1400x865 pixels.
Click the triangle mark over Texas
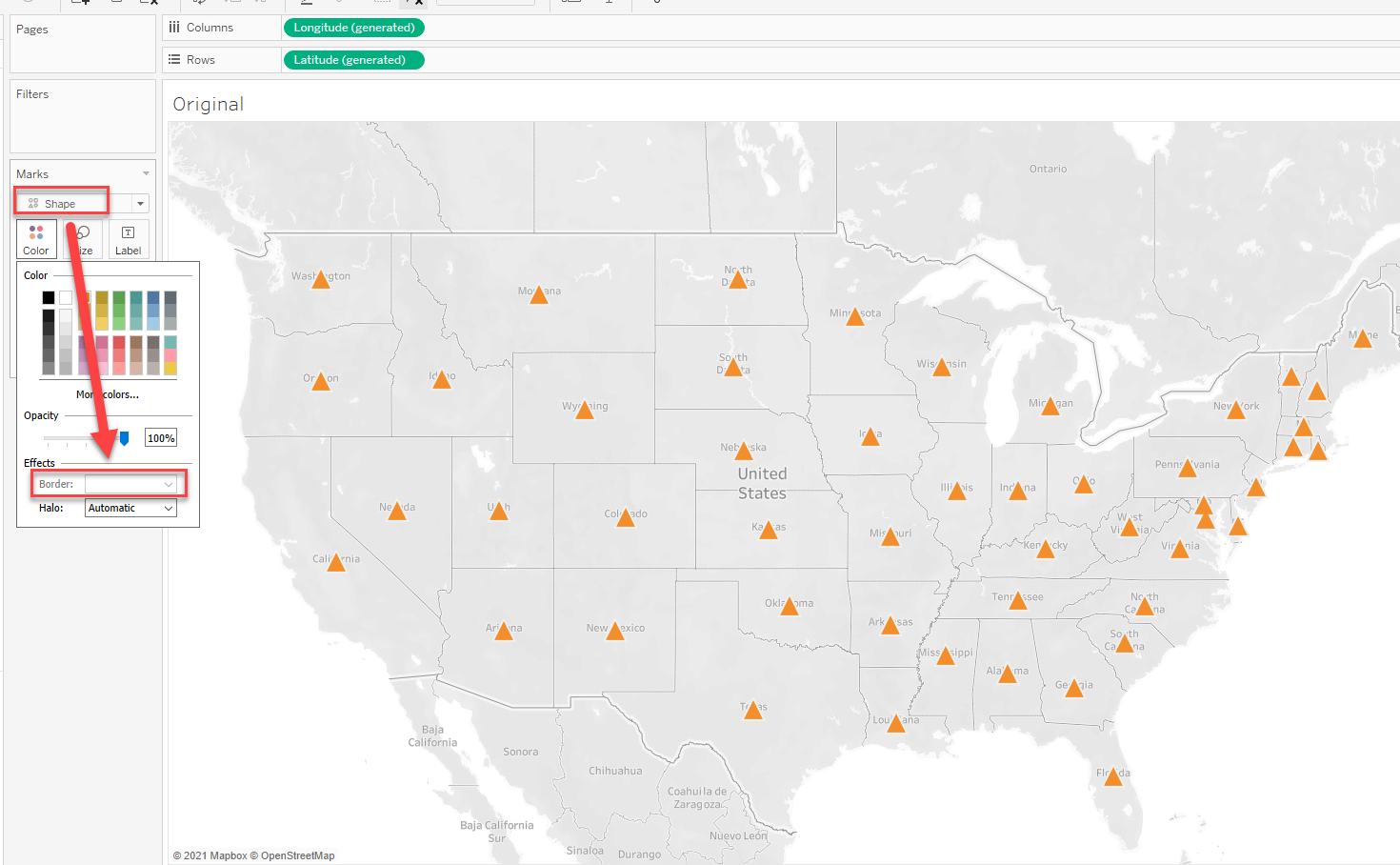[753, 711]
